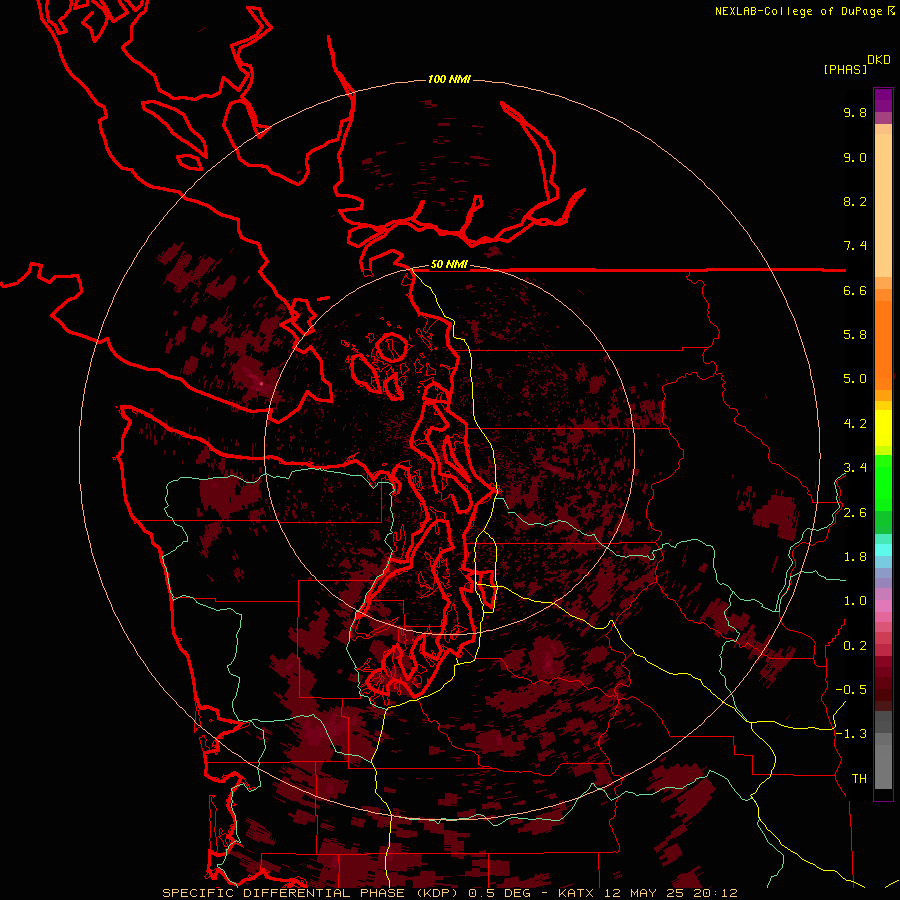This screenshot has height=900, width=900.
Task: Click the purple top band of color scale
Action: pos(883,100)
